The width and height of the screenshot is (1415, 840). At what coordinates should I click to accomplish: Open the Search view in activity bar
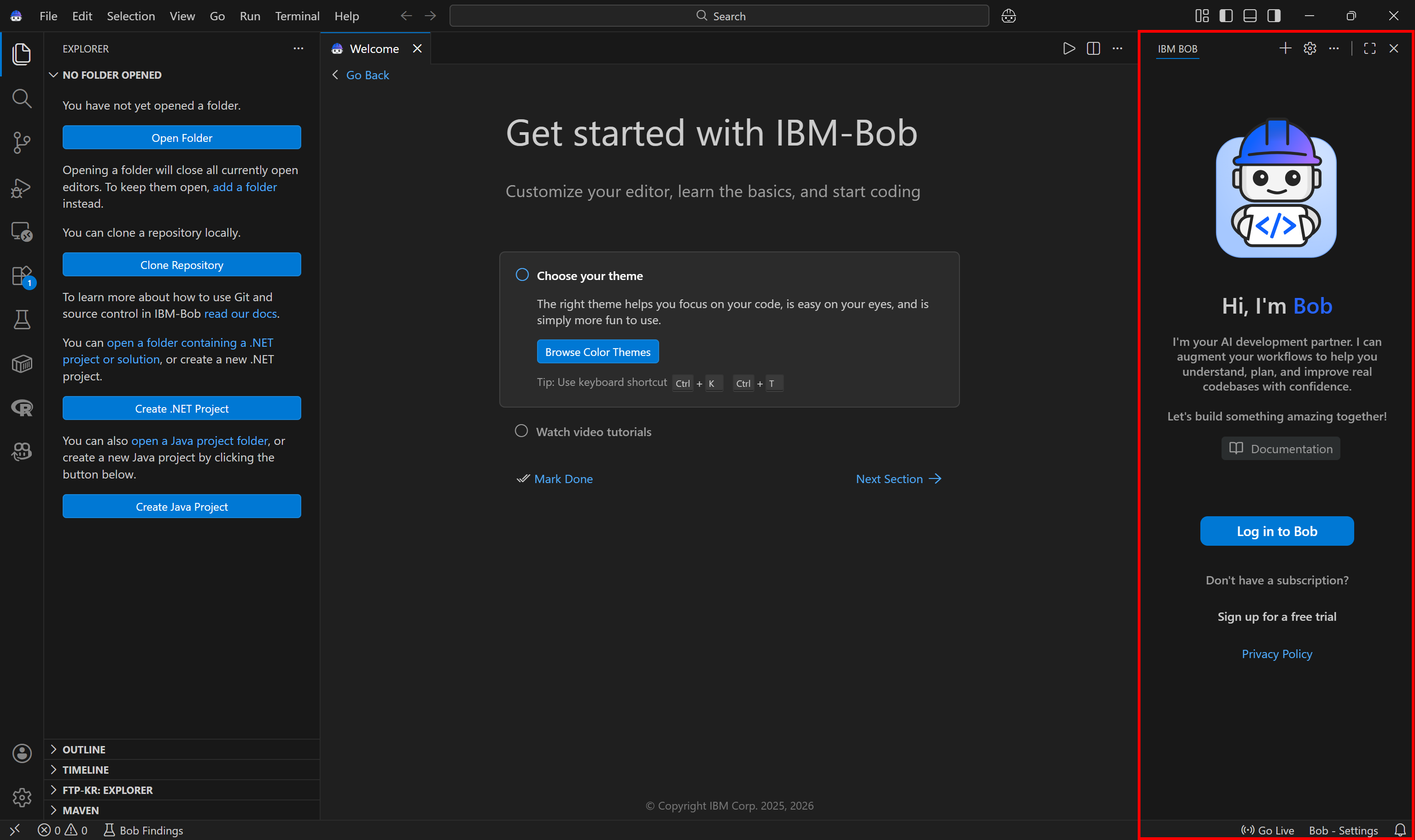coord(22,98)
